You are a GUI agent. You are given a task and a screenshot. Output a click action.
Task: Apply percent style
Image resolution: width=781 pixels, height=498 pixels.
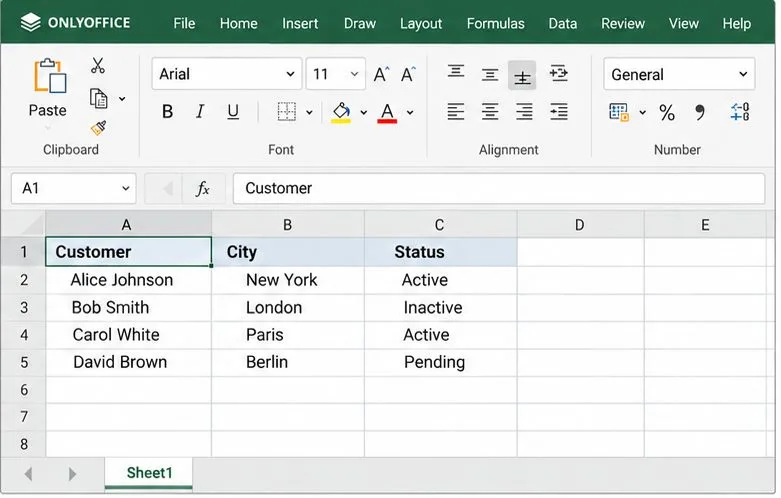point(667,113)
